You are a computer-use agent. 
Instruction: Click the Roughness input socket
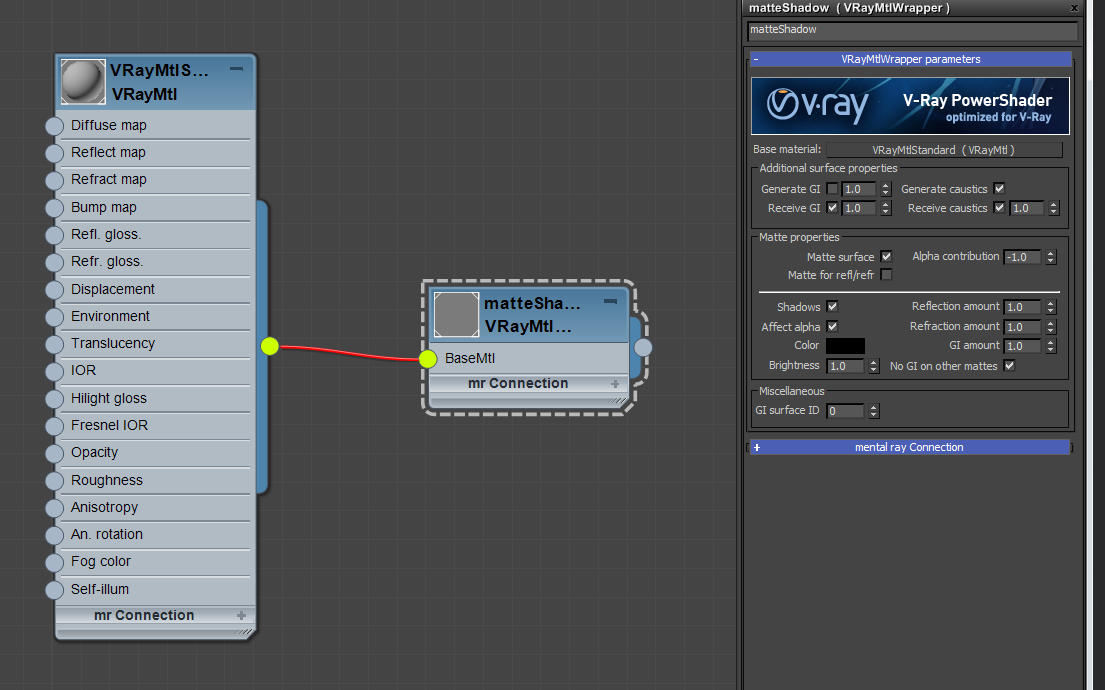pos(54,481)
